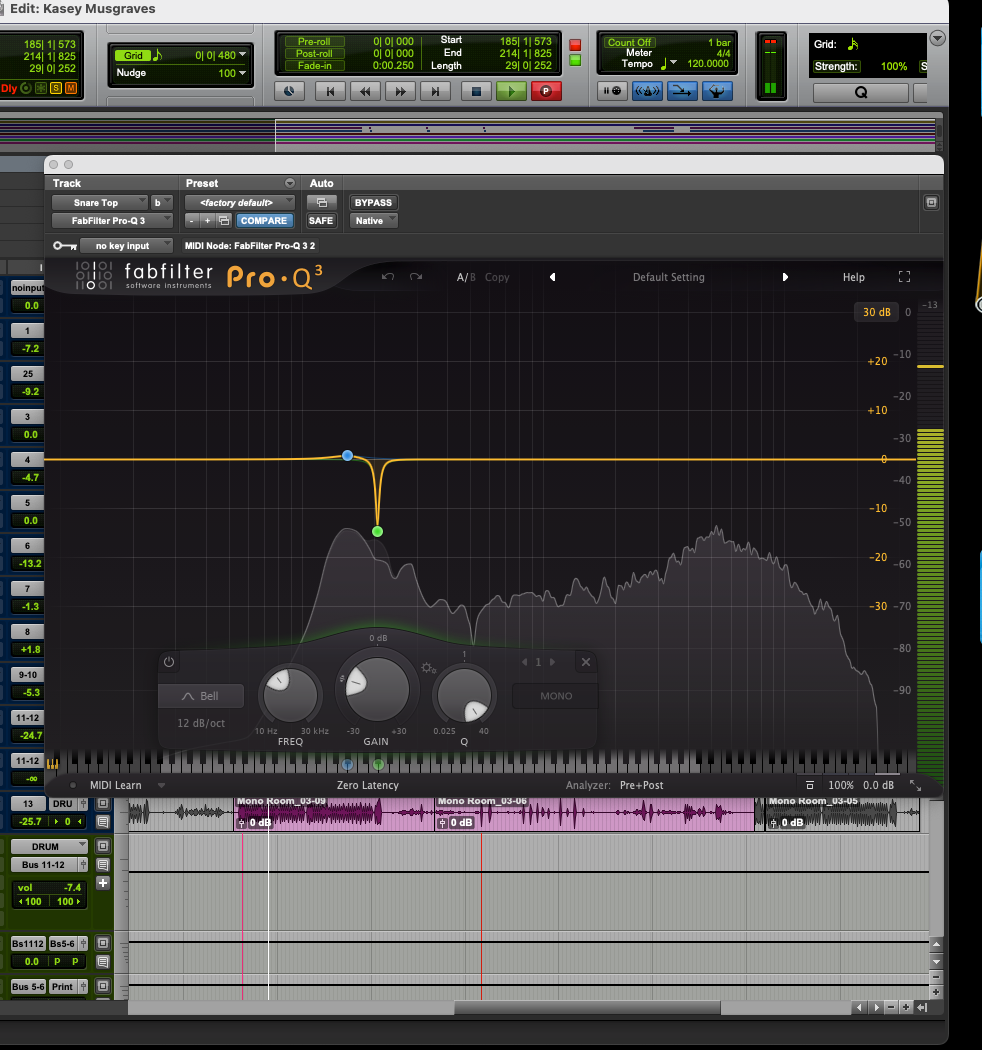Open the Zero Latency processing mode menu
Viewport: 982px width, 1050px height.
coord(368,785)
